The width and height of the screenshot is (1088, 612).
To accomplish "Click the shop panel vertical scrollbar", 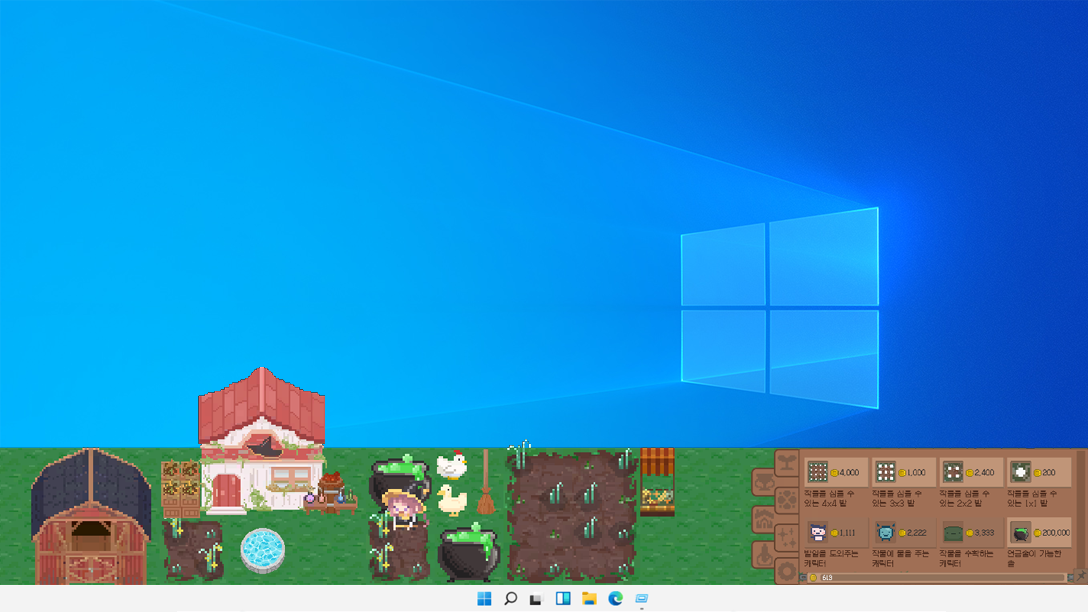I will [x=1080, y=510].
